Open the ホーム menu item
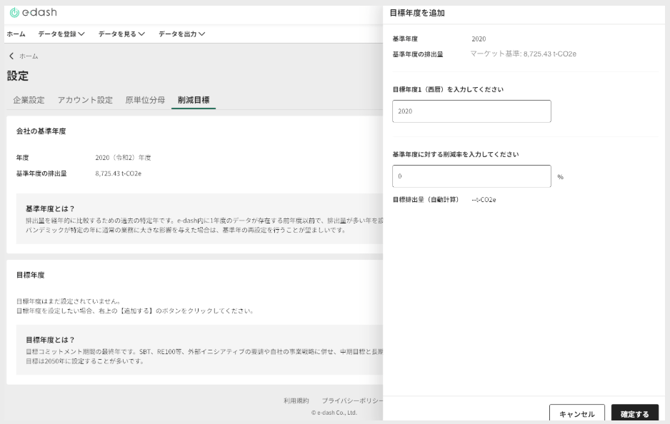Screen dimensions: 670x424 (16, 34)
